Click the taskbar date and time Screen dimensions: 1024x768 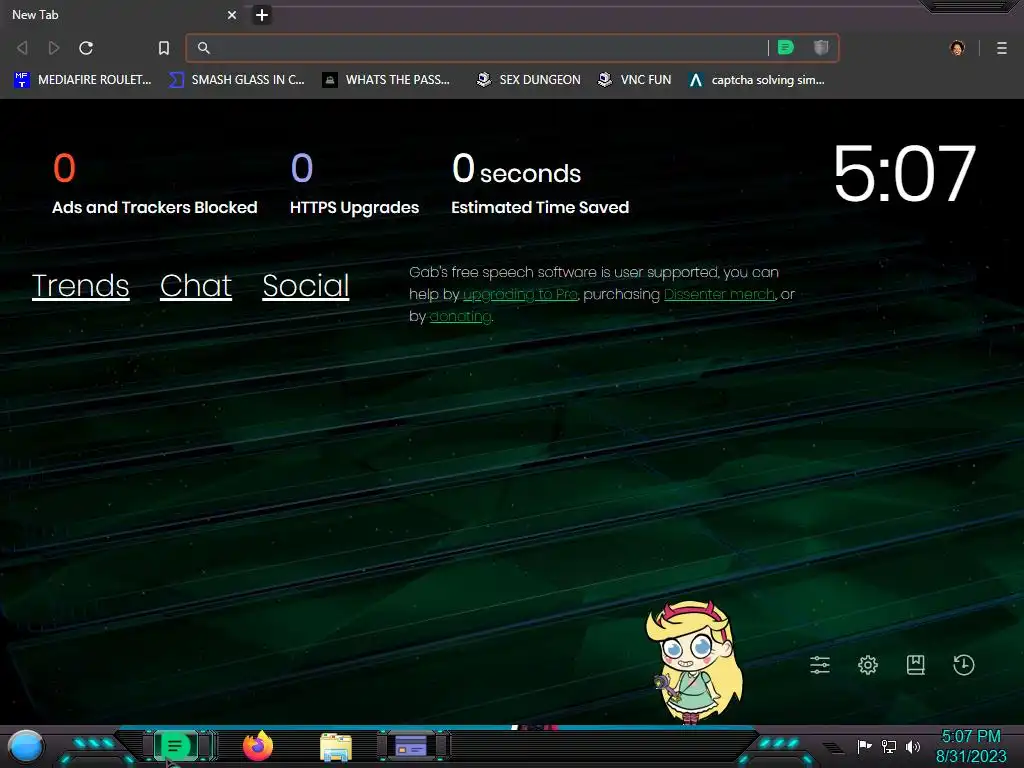coord(971,746)
